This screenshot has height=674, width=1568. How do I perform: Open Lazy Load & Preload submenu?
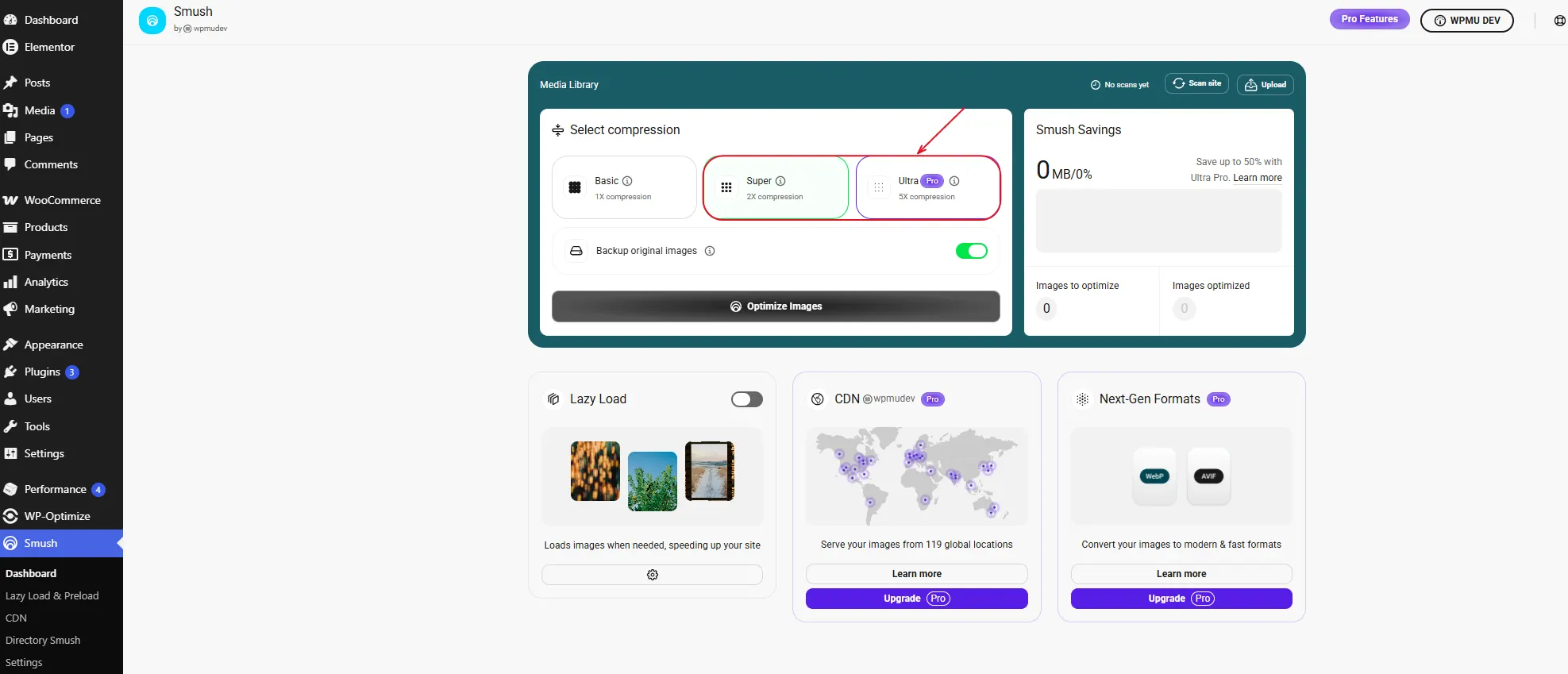point(52,595)
